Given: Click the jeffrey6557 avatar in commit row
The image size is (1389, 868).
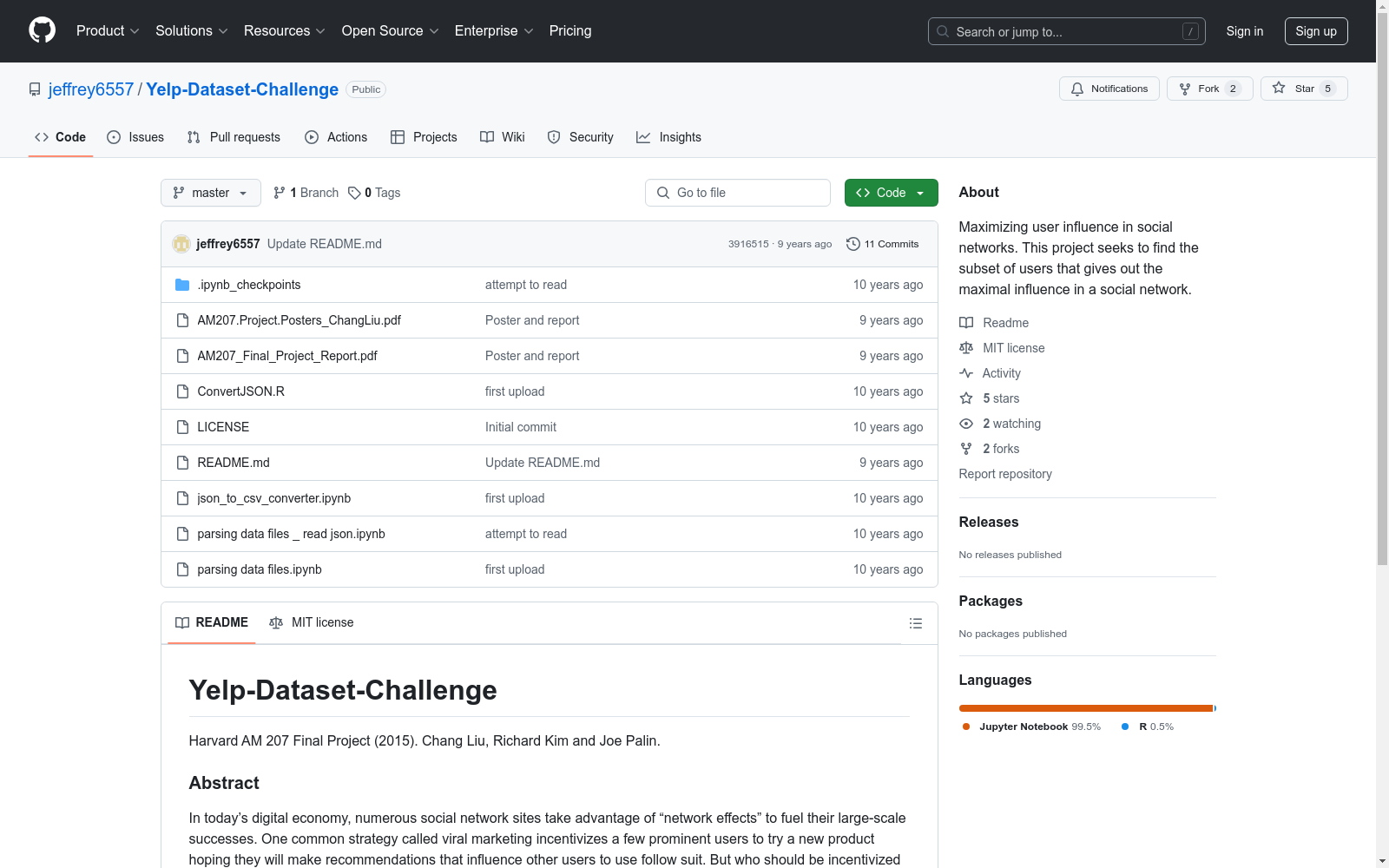Looking at the screenshot, I should click(x=181, y=244).
